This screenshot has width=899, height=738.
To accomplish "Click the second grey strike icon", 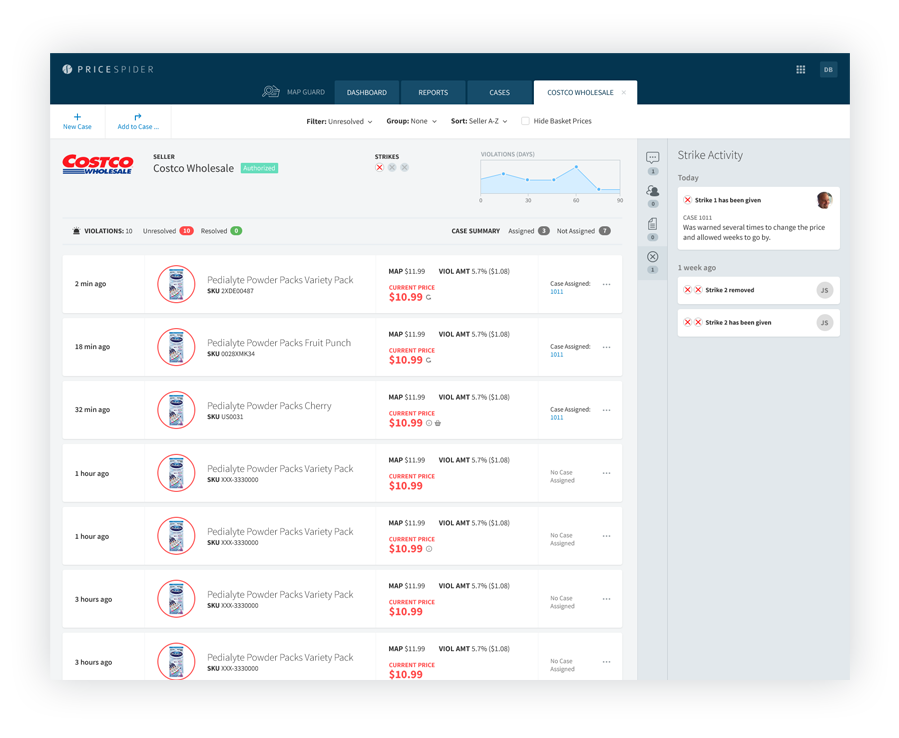I will click(392, 167).
